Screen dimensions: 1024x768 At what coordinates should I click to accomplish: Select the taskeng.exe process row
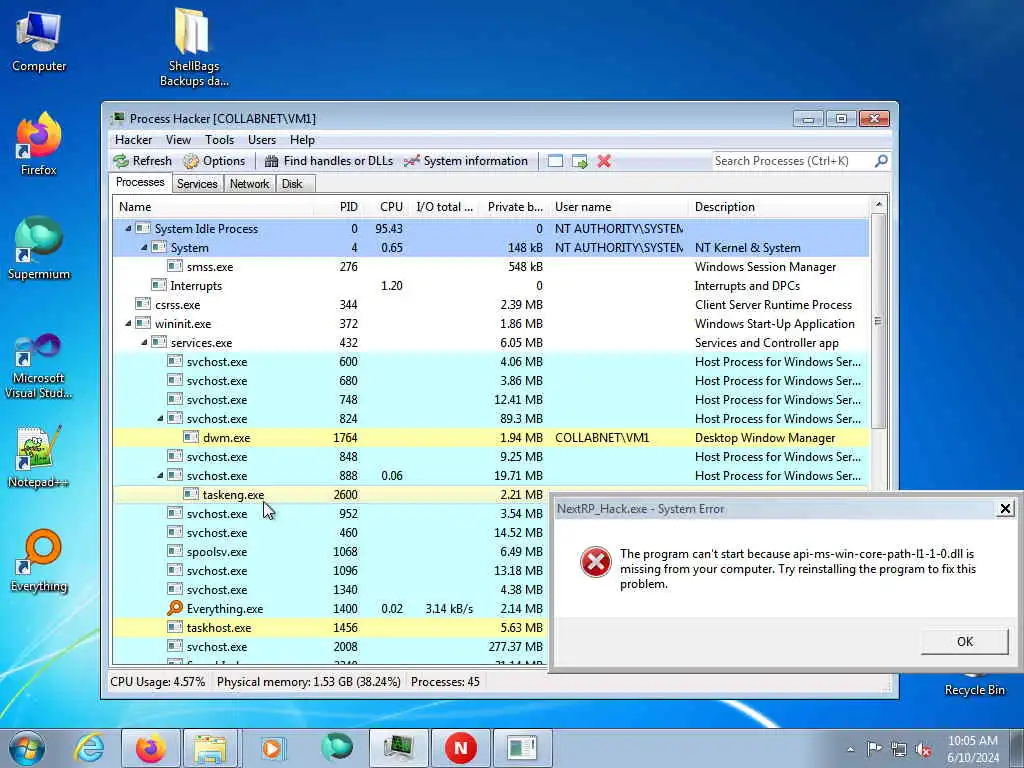pos(331,494)
